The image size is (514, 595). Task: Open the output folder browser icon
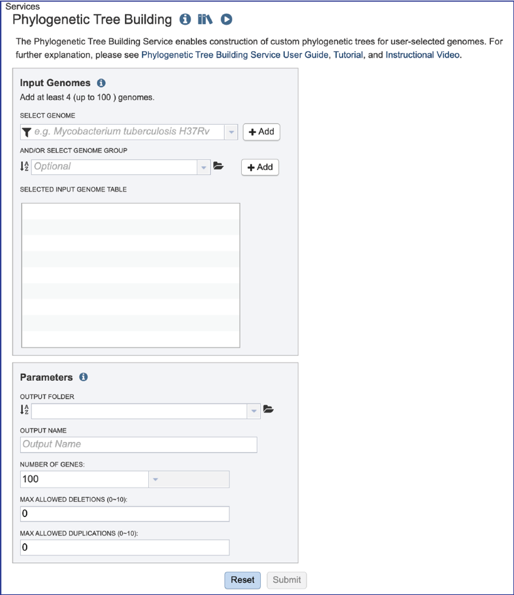click(268, 409)
